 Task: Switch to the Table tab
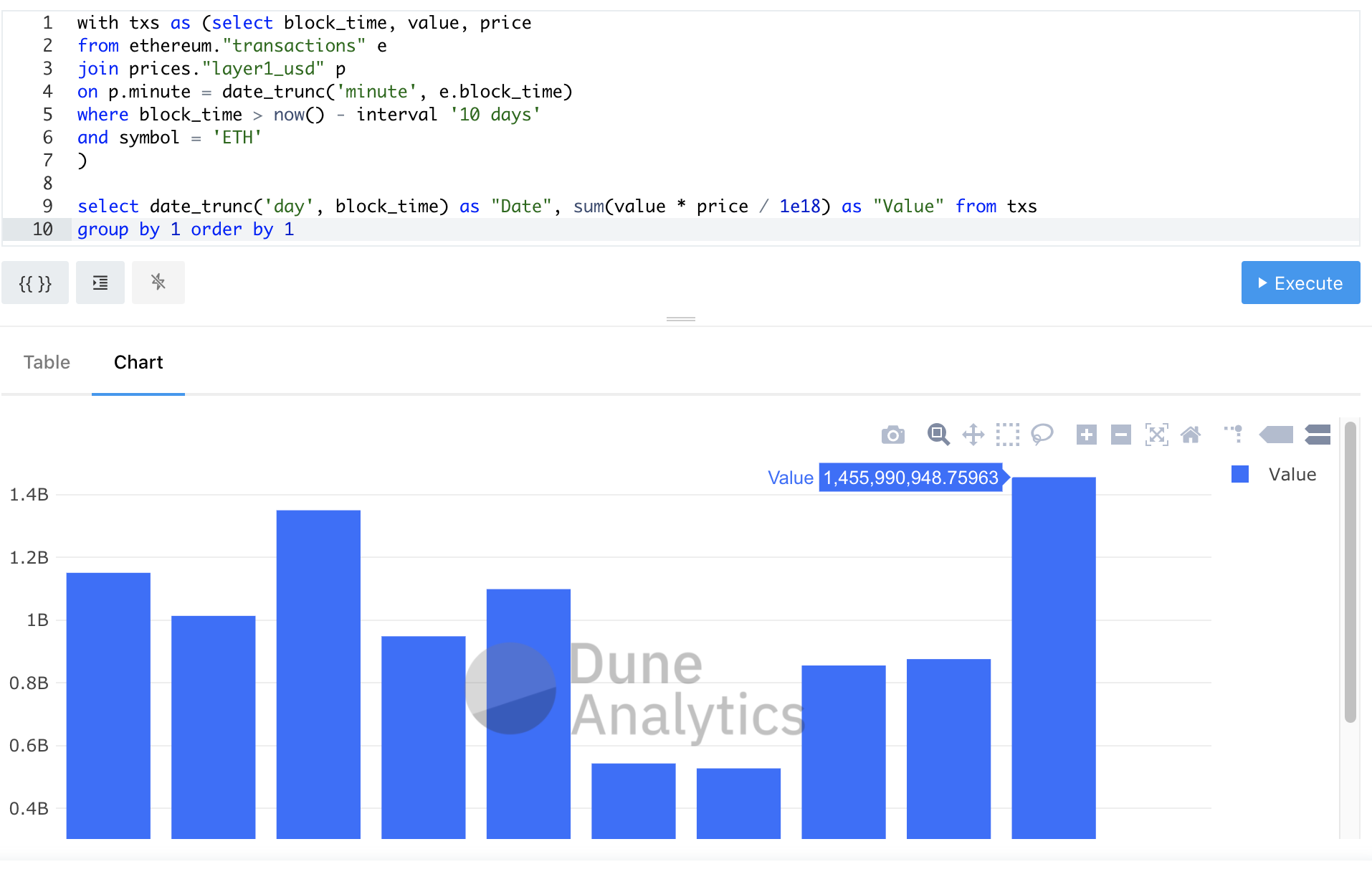[46, 362]
